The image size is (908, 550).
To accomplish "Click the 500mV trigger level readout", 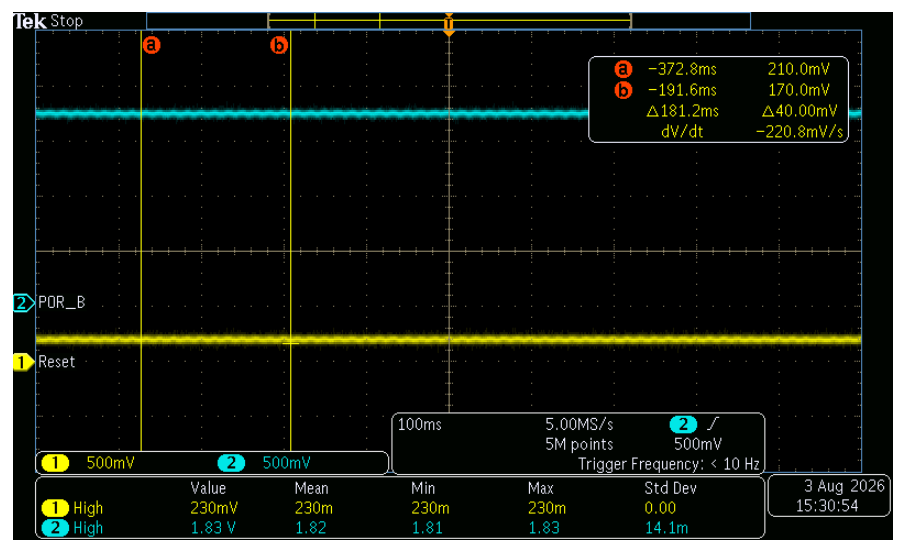I will [x=698, y=444].
